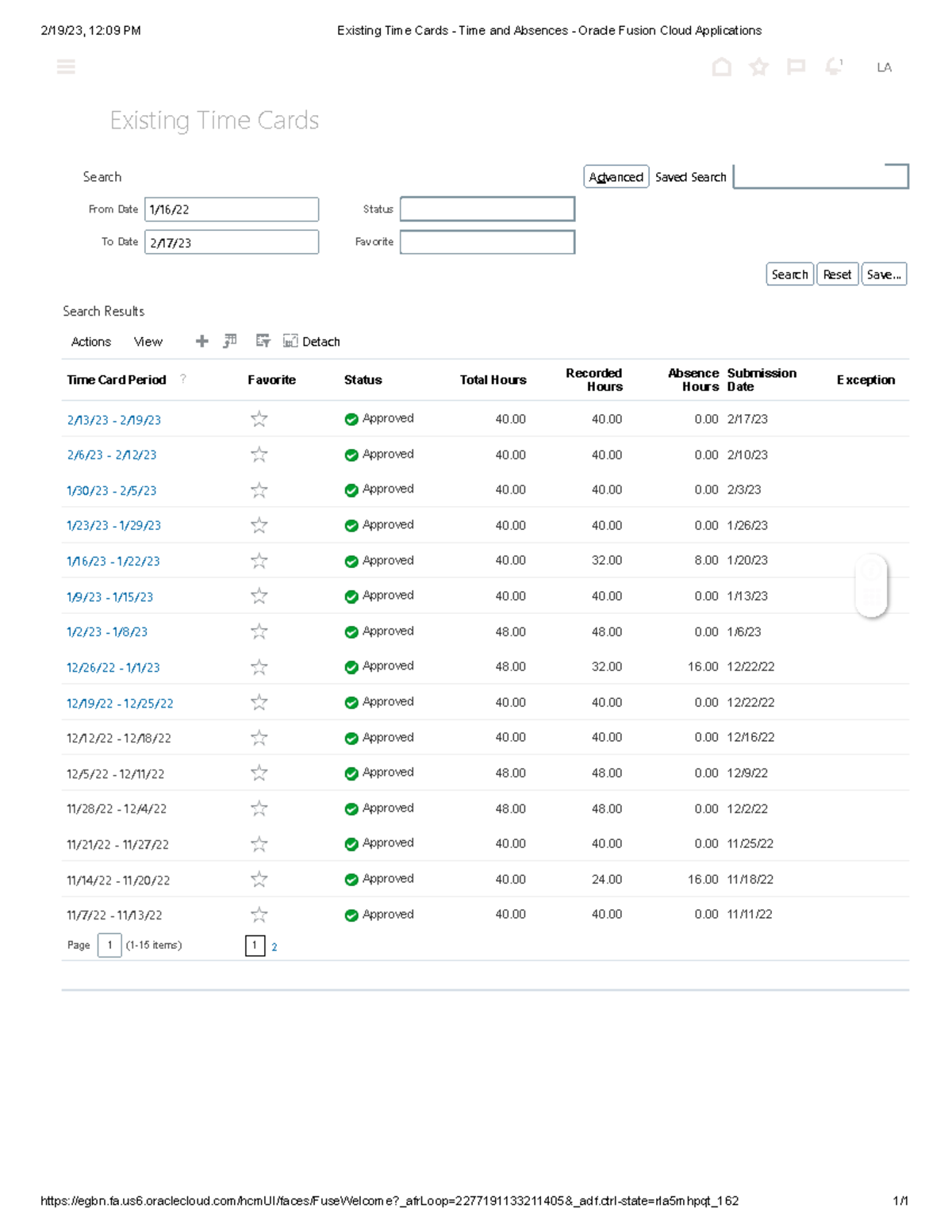Click the announcements flag icon
The image size is (952, 1232).
[795, 67]
